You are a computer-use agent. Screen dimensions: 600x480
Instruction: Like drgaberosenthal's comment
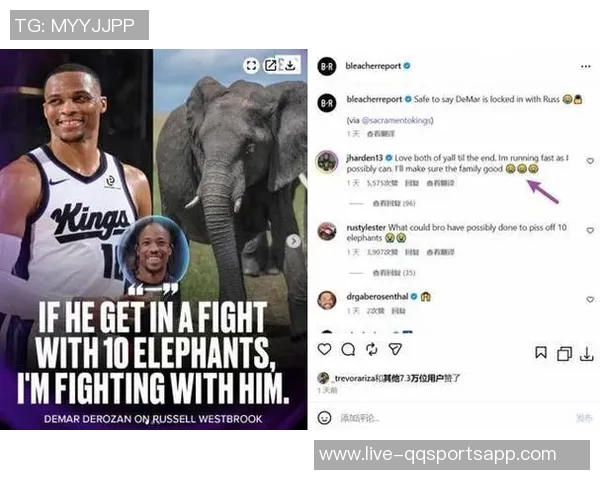click(590, 299)
